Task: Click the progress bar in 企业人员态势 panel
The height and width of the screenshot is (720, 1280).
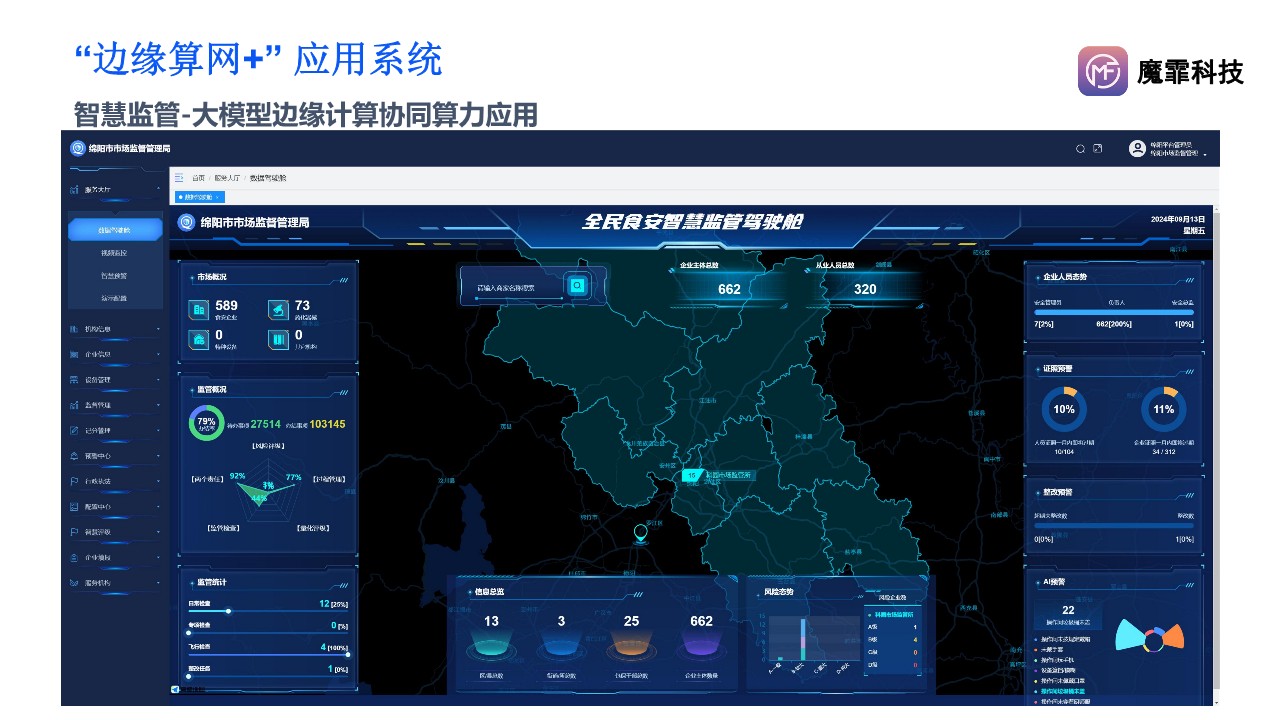Action: point(1115,313)
